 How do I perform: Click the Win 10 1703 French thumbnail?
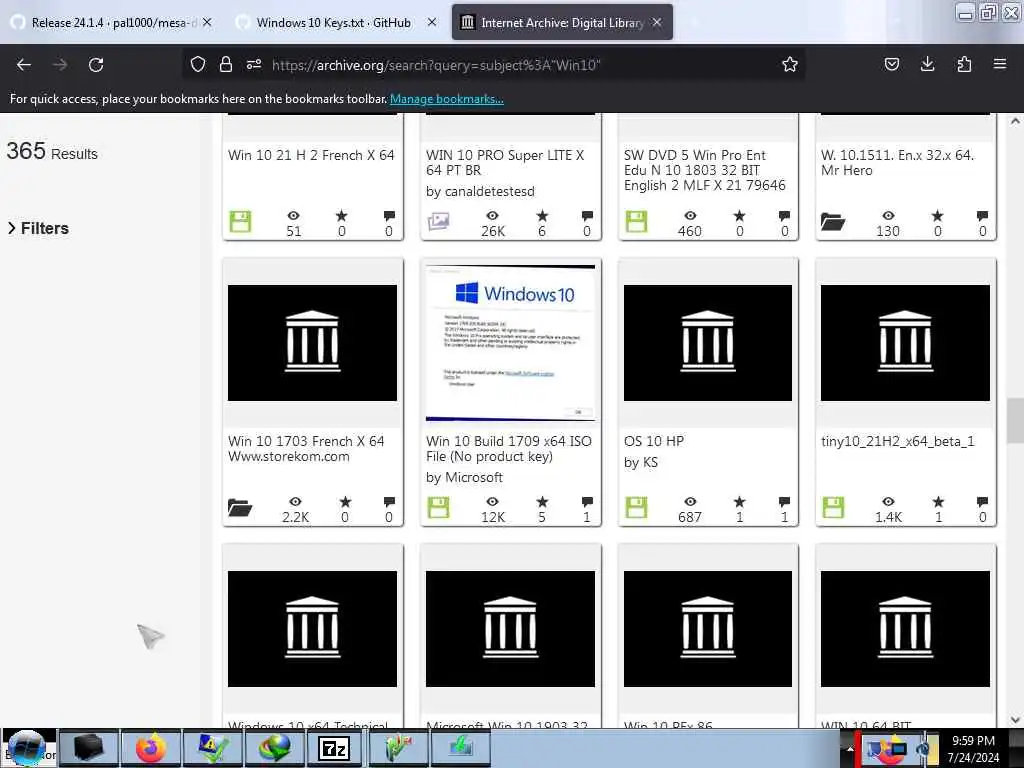pyautogui.click(x=312, y=343)
